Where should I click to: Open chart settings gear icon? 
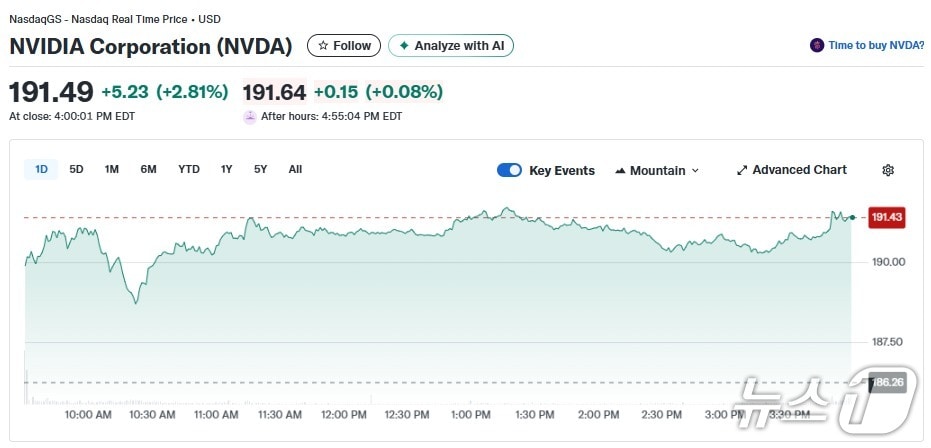pyautogui.click(x=888, y=171)
